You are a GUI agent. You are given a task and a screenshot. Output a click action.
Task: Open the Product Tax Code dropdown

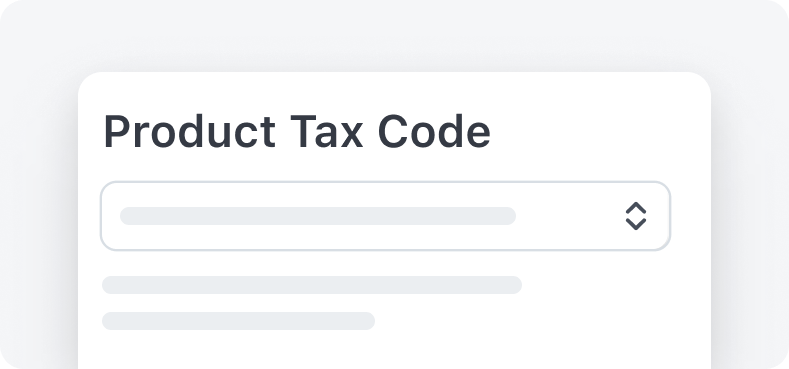[x=385, y=216]
